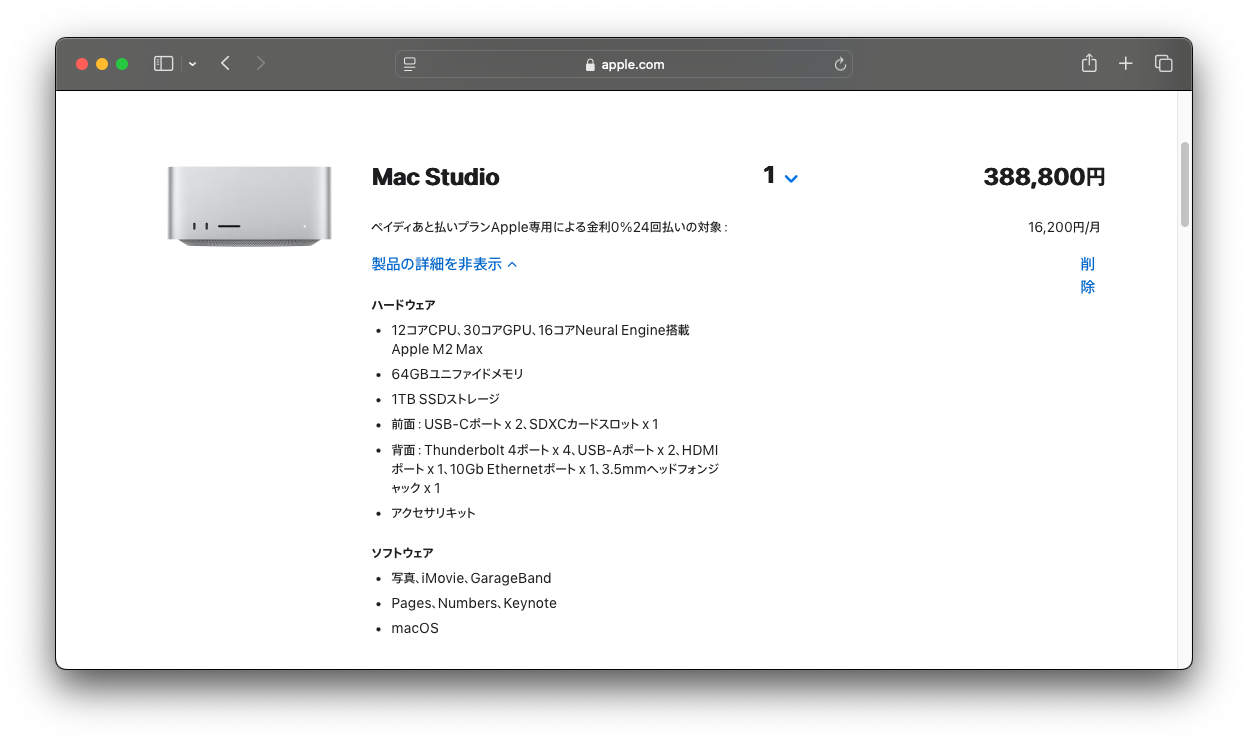Go forward to the next page
Screen dimensions: 1248x743
tap(261, 64)
